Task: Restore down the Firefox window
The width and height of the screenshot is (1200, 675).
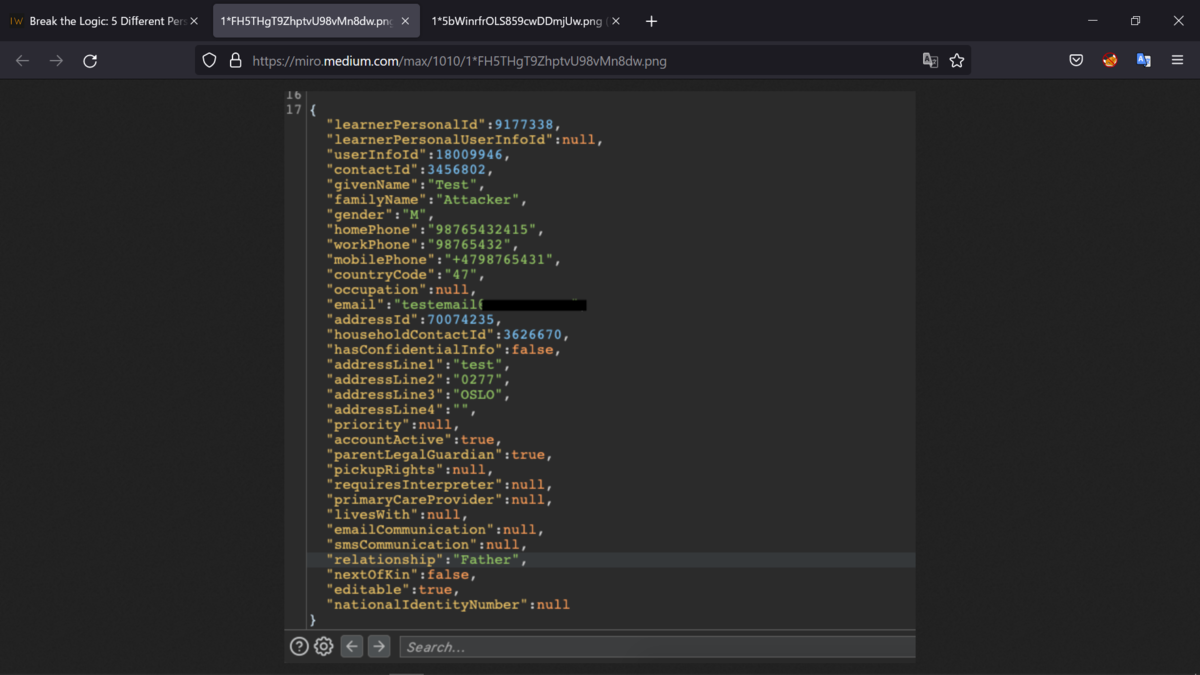Action: click(1135, 21)
